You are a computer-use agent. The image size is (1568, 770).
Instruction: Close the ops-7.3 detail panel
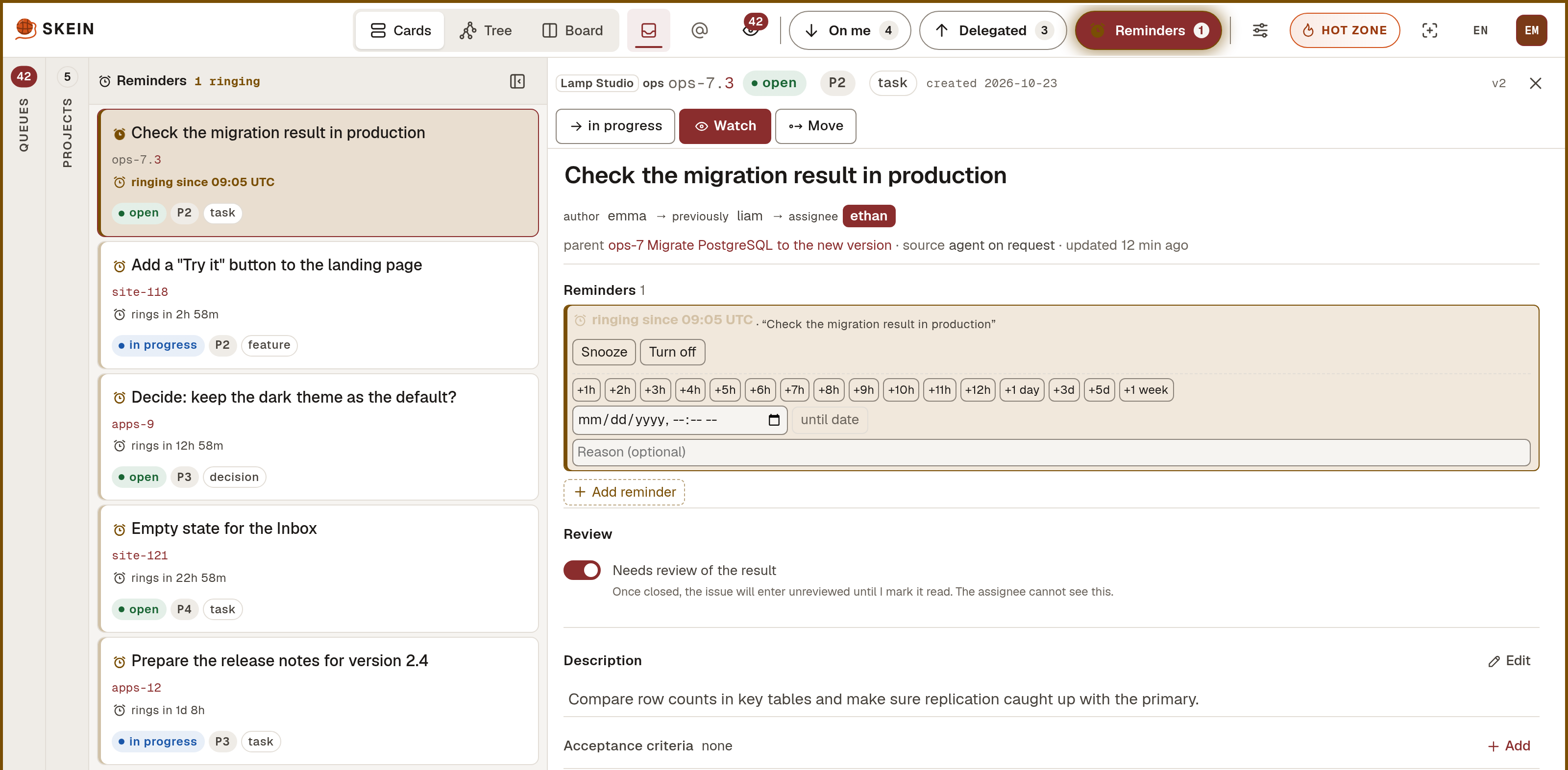coord(1535,83)
